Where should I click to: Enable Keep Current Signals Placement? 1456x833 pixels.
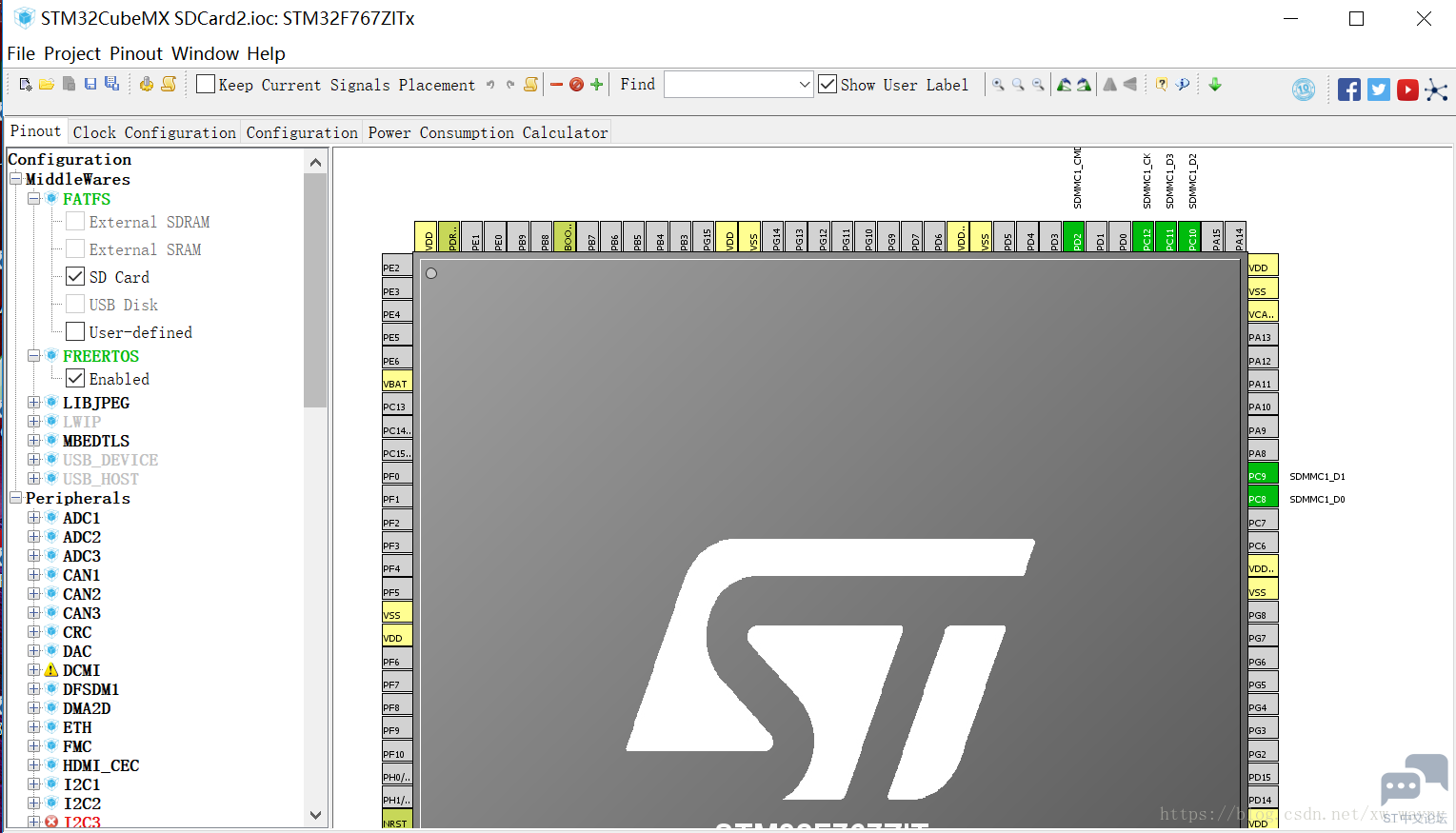click(x=206, y=84)
